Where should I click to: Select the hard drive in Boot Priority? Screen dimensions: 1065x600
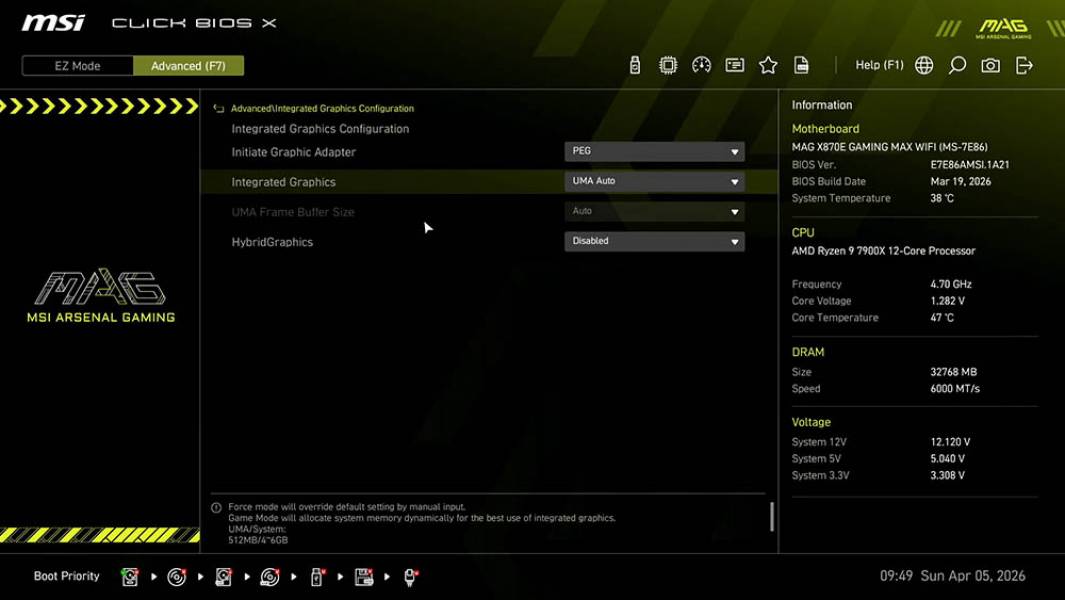point(129,576)
